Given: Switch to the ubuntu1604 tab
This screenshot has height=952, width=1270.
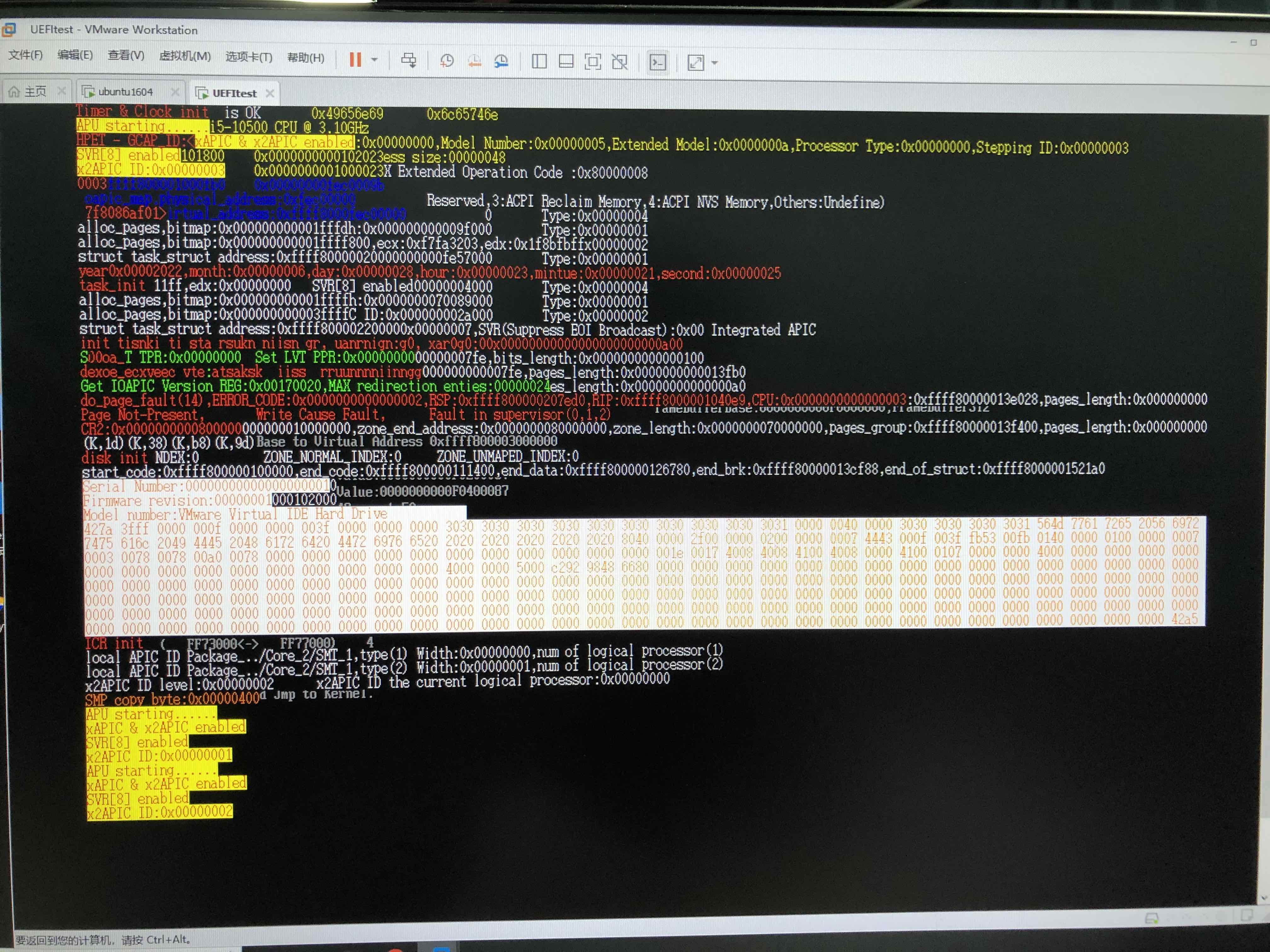Looking at the screenshot, I should pyautogui.click(x=125, y=92).
